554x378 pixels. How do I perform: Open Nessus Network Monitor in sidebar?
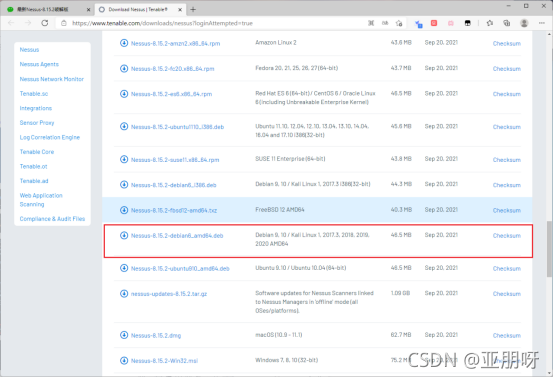[52, 79]
